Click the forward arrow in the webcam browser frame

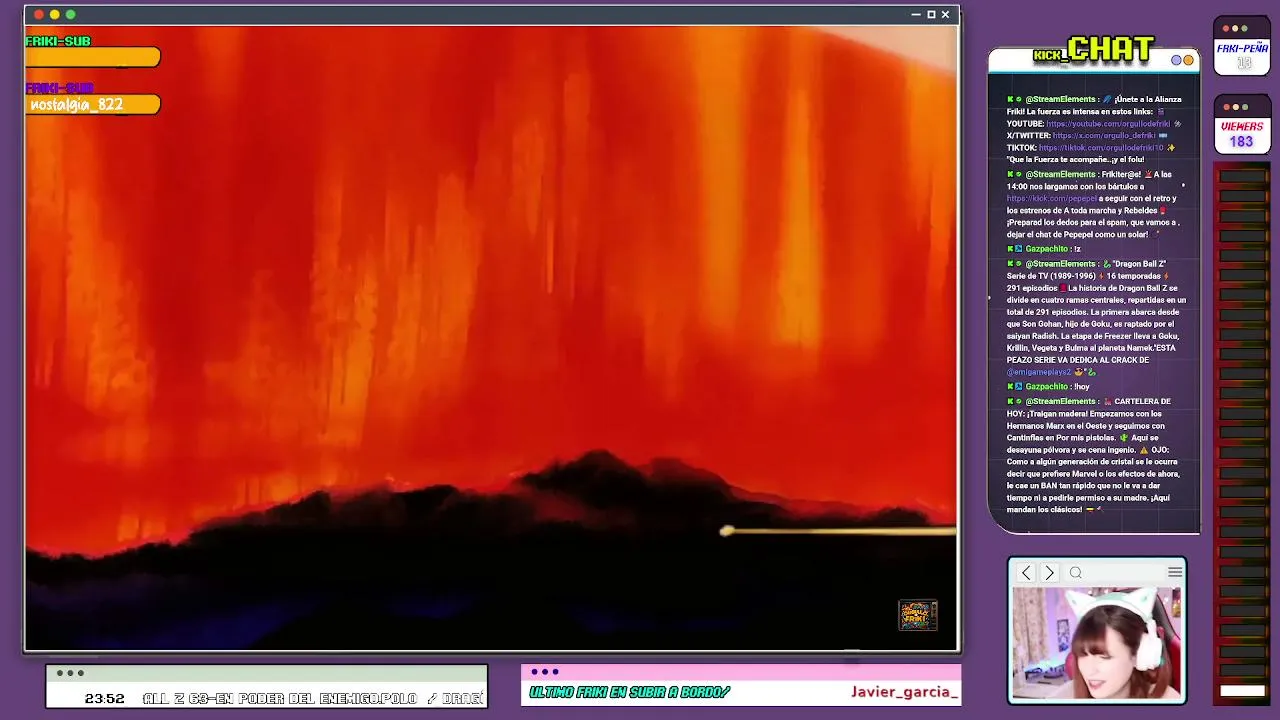(x=1049, y=573)
